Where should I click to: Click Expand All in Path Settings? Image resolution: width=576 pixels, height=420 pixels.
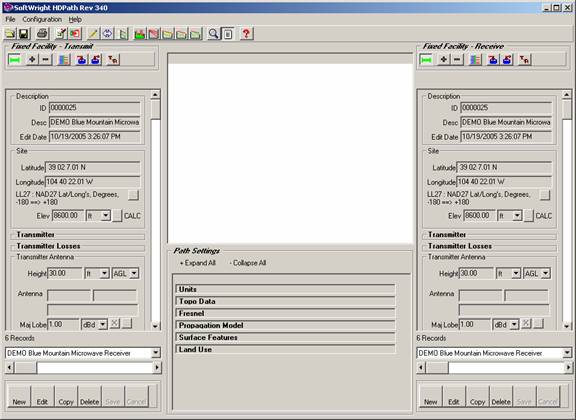click(198, 263)
